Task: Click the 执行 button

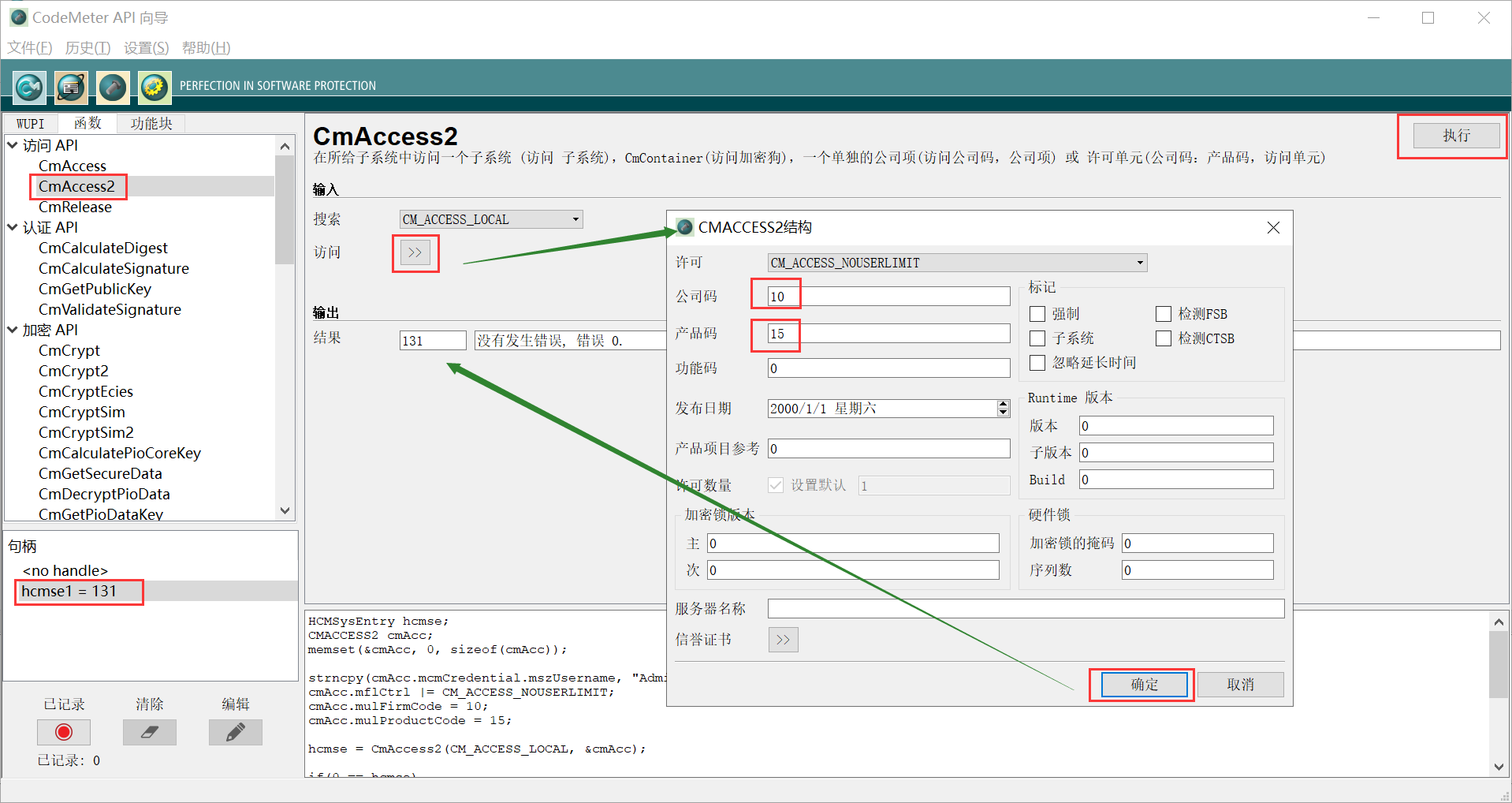Action: (1456, 136)
